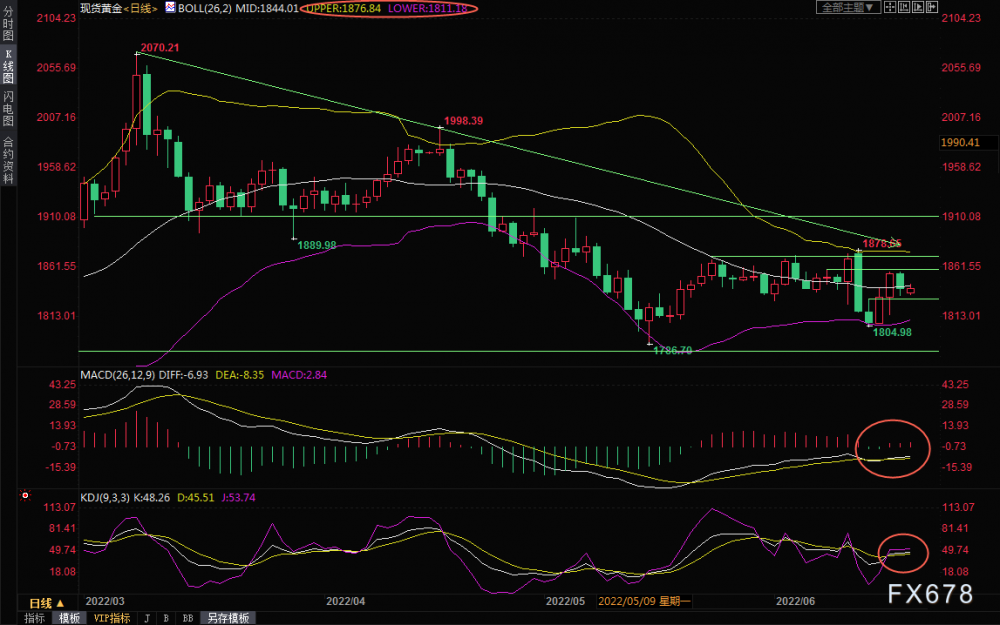The width and height of the screenshot is (1000, 625).
Task: Switch to the 分时图 side tab
Action: pos(8,24)
